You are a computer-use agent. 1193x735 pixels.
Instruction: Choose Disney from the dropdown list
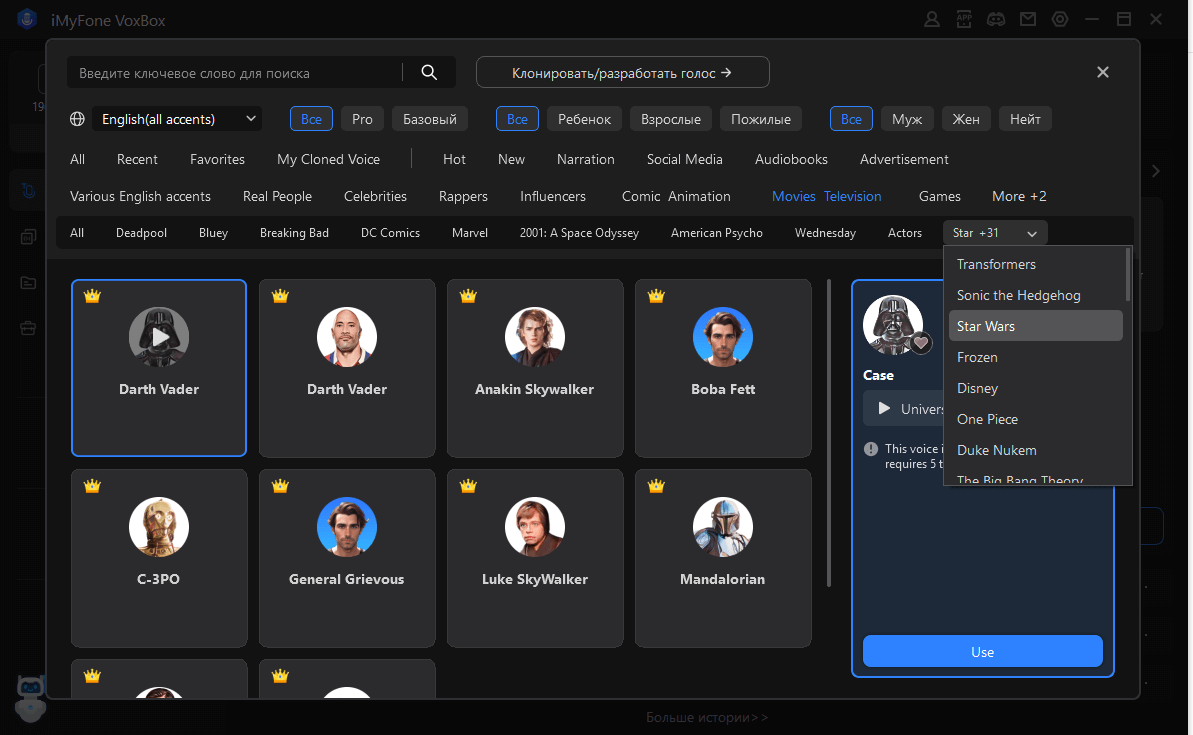tap(1036, 388)
